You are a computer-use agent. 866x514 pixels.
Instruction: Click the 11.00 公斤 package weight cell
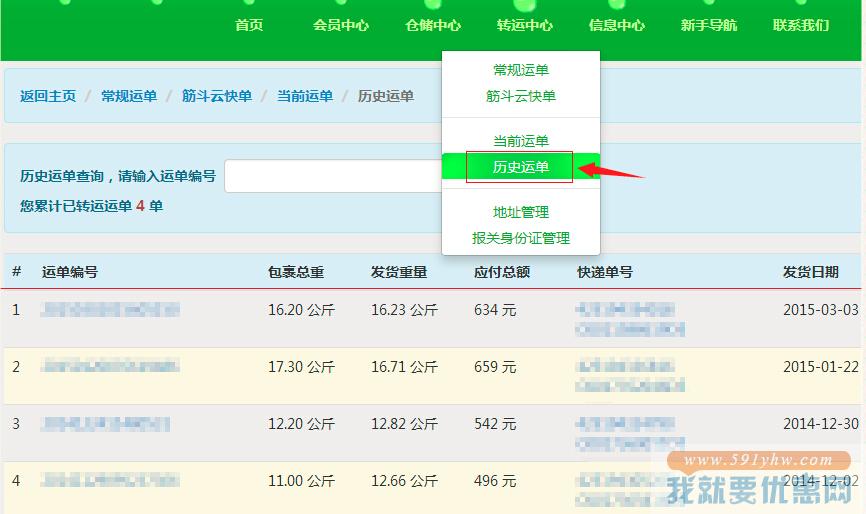tap(302, 481)
